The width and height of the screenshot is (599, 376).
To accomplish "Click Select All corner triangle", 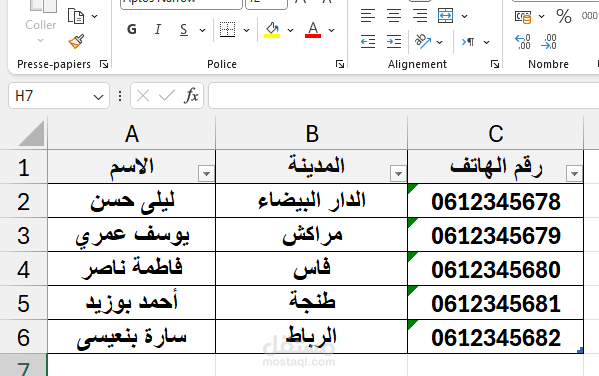I will click(32, 133).
